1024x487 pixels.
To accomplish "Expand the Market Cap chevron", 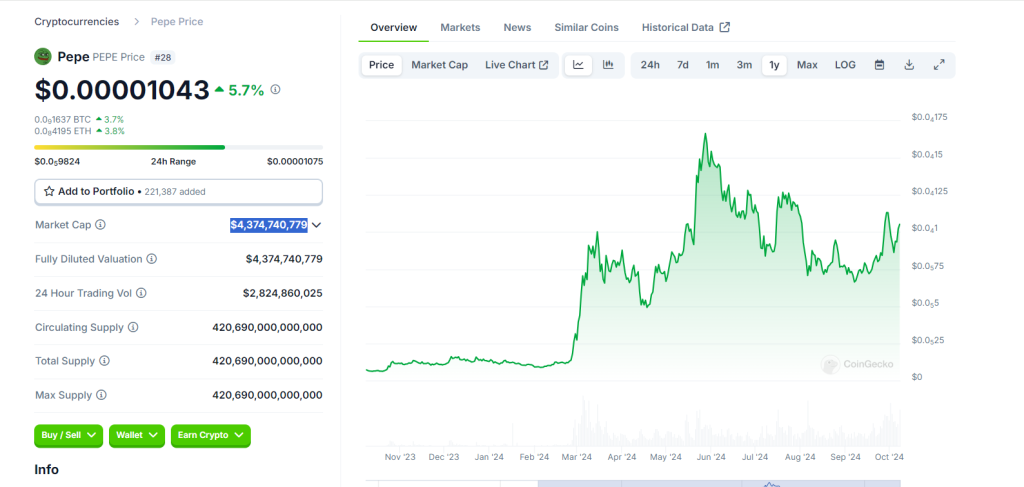I will [x=317, y=225].
